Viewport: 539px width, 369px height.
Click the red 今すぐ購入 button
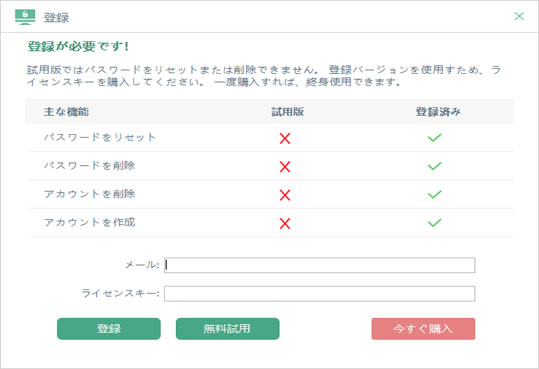423,329
